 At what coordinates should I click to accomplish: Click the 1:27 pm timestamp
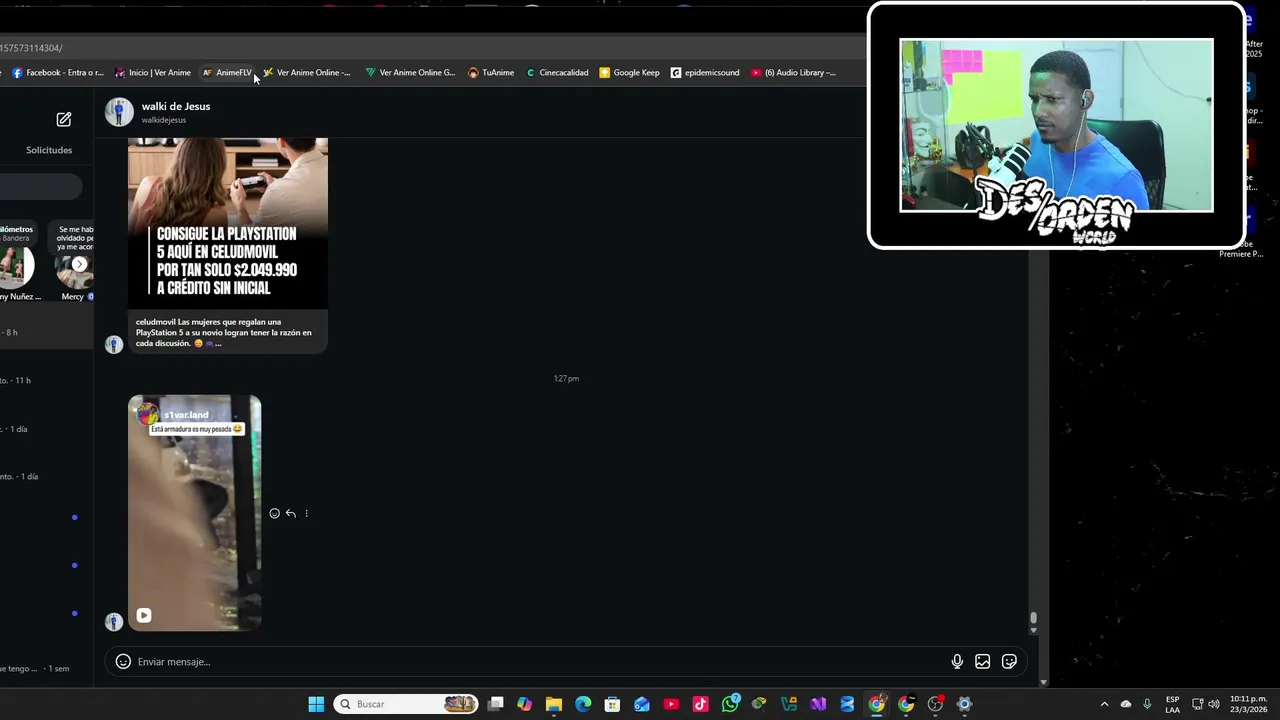[566, 378]
